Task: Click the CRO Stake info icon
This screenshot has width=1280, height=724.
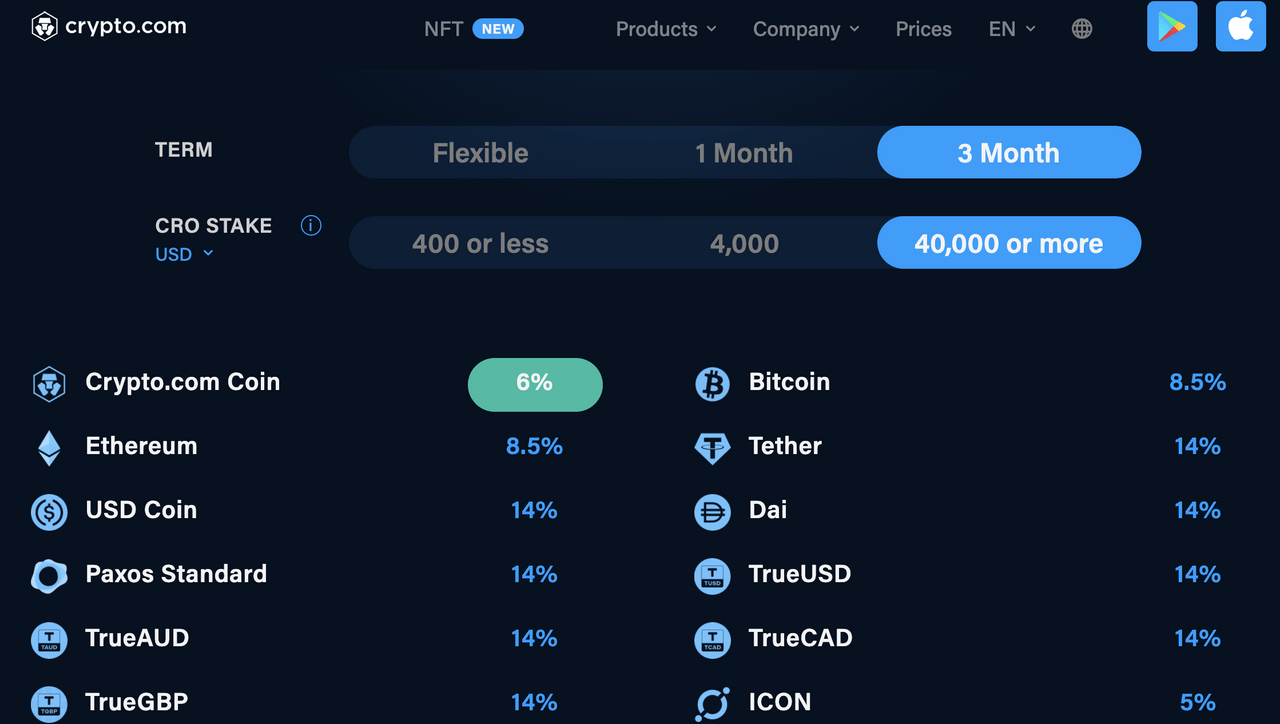Action: tap(311, 226)
